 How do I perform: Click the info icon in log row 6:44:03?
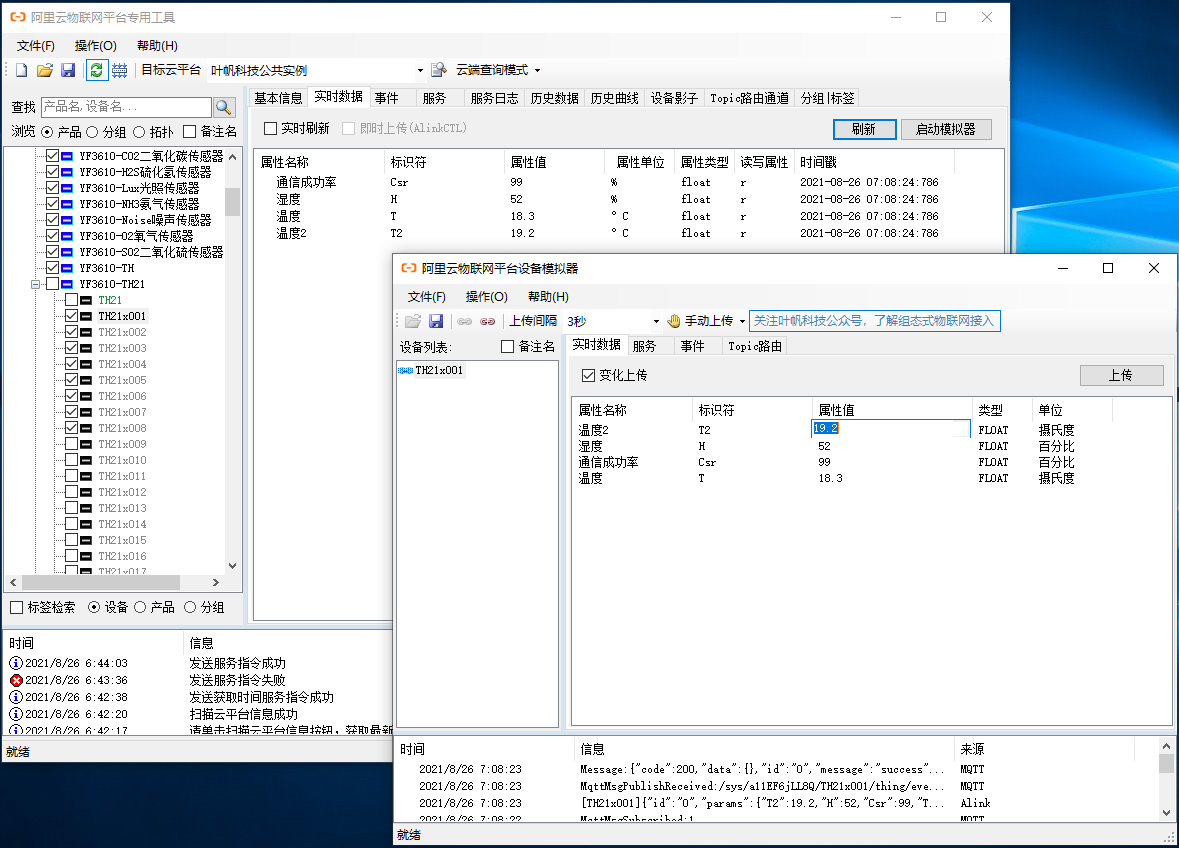16,663
